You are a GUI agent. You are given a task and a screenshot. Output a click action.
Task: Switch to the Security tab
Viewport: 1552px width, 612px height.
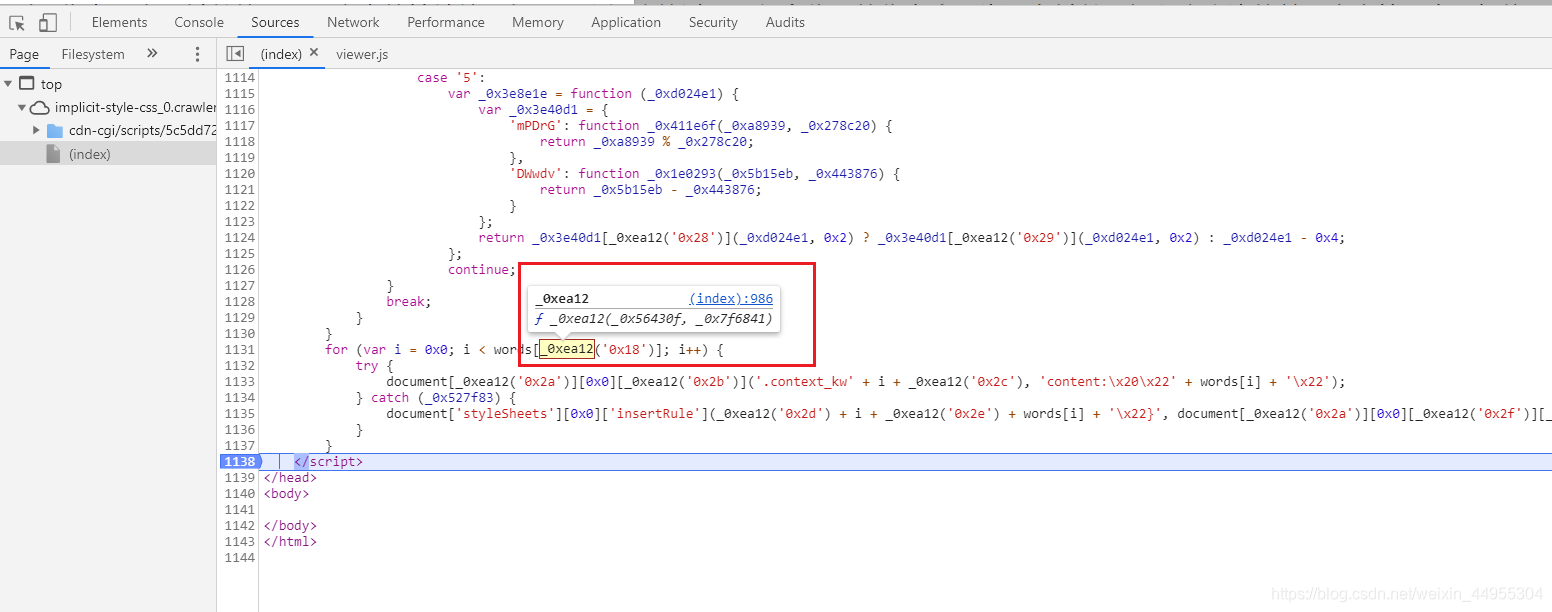click(x=713, y=22)
